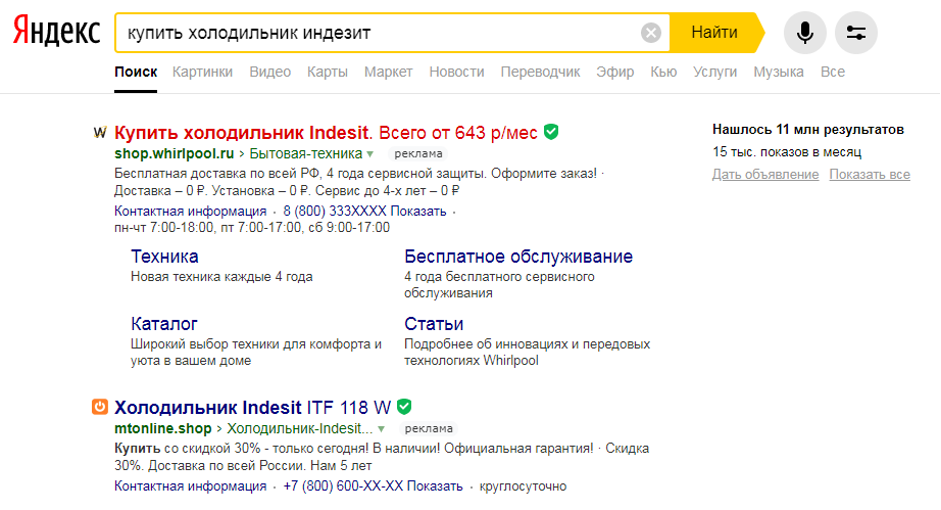Click the description starting Бесплатная доставка по всей РФ
The image size is (941, 510).
[358, 182]
